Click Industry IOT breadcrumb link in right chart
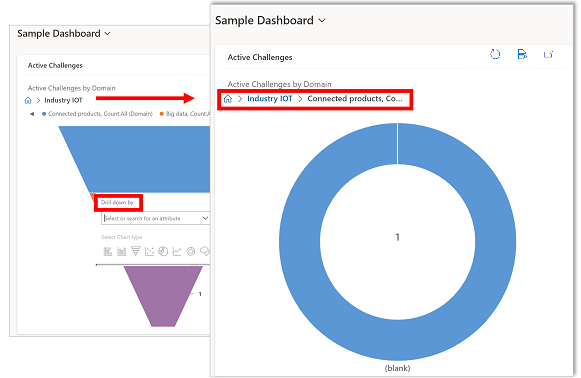Viewport: 581px width, 378px height. tap(270, 99)
